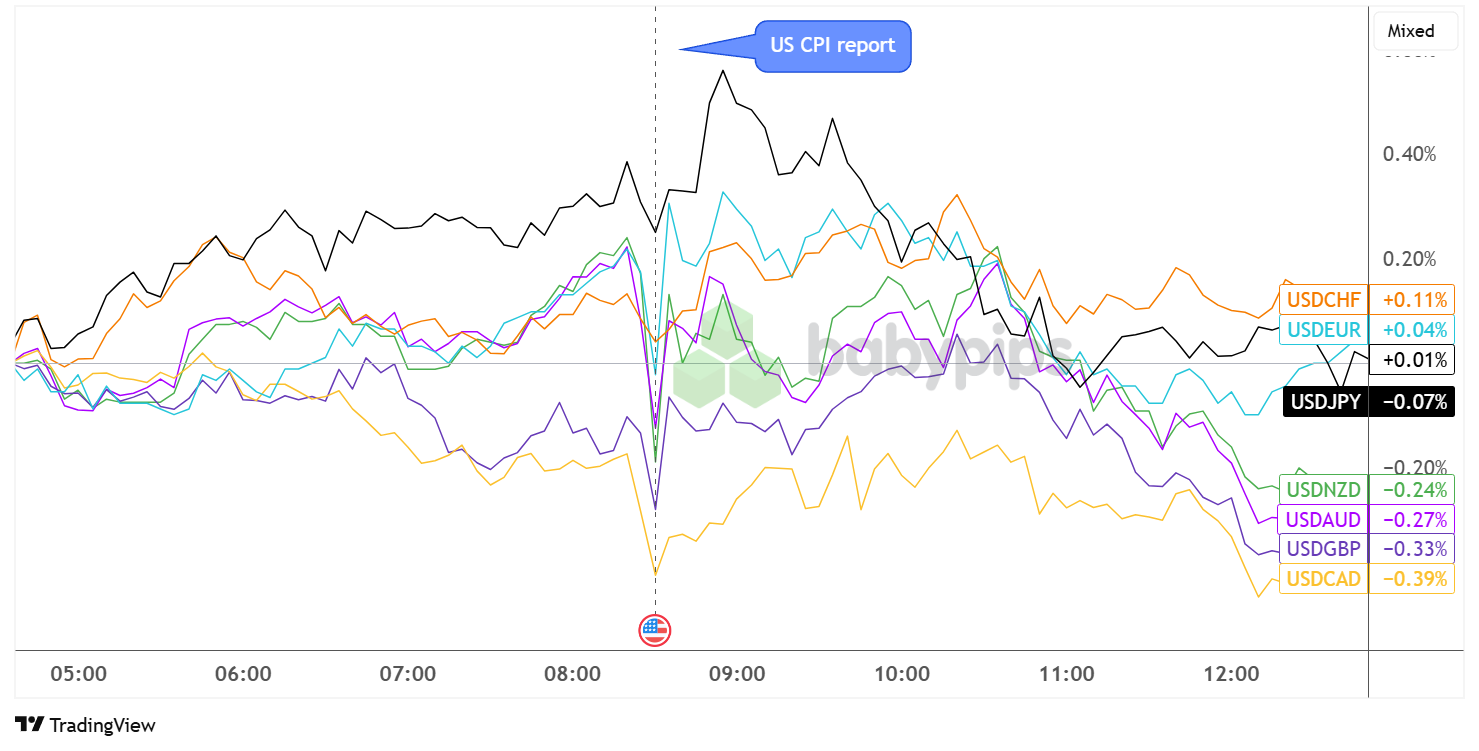Click the 12:00 time axis label

(x=1231, y=674)
